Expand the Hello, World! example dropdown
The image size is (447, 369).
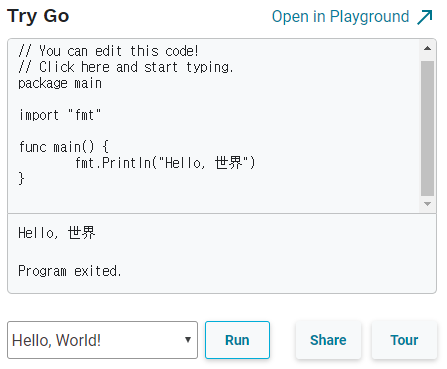click(x=102, y=340)
